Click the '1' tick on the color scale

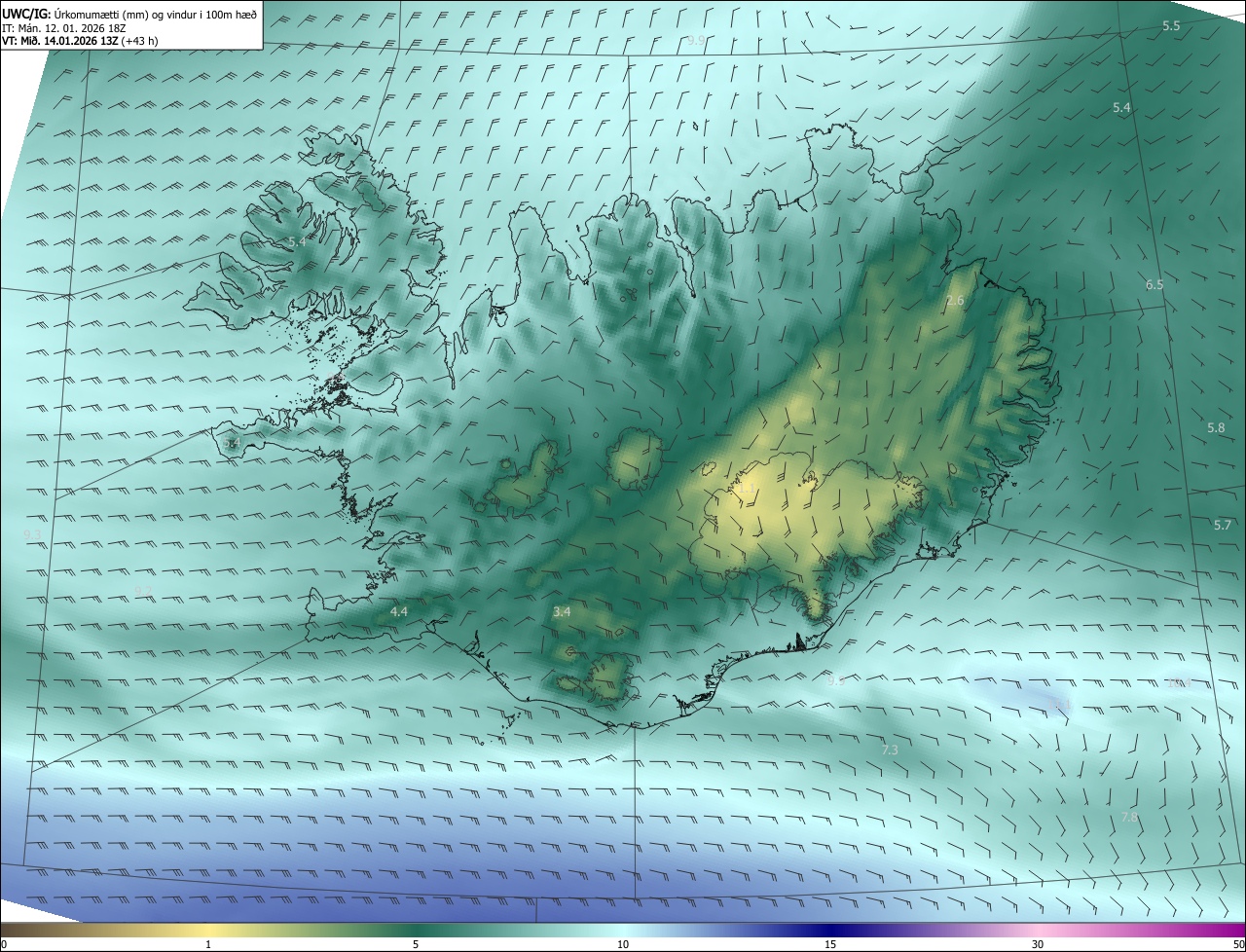point(208,944)
